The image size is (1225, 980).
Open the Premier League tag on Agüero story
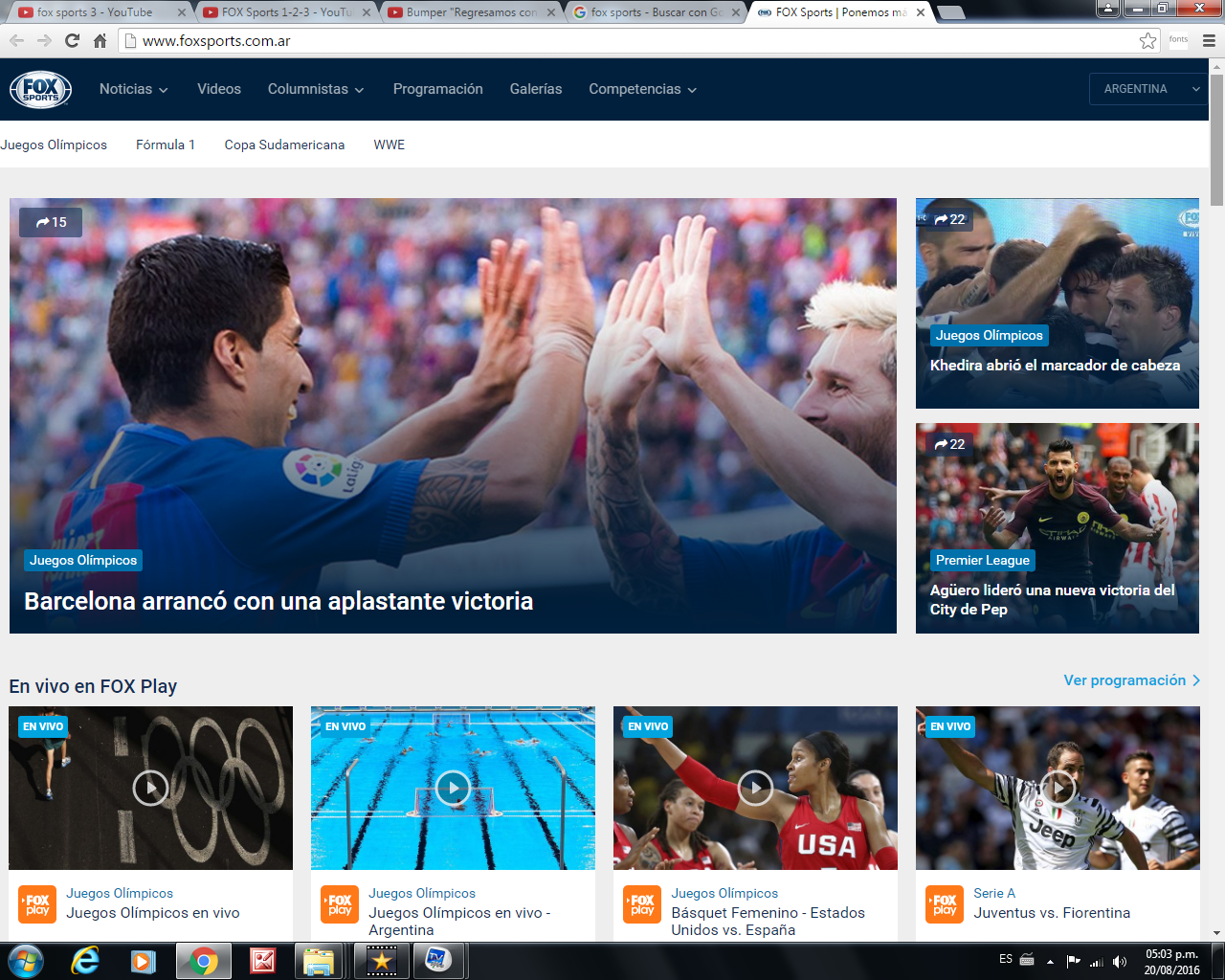pos(983,560)
